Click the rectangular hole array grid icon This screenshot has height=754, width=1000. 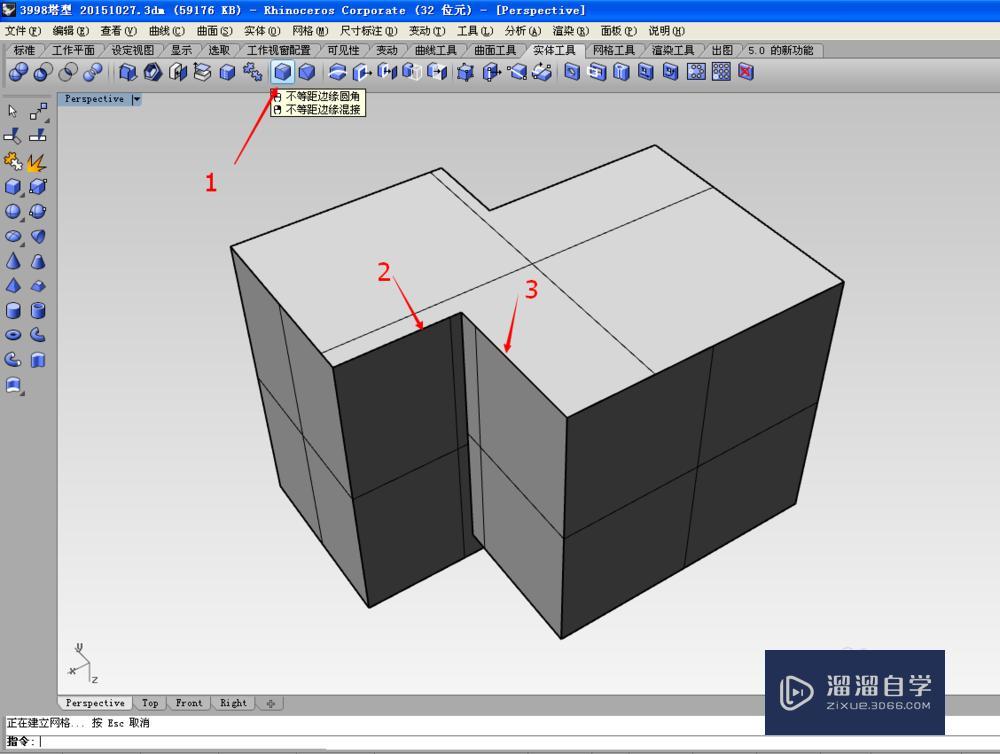point(721,72)
